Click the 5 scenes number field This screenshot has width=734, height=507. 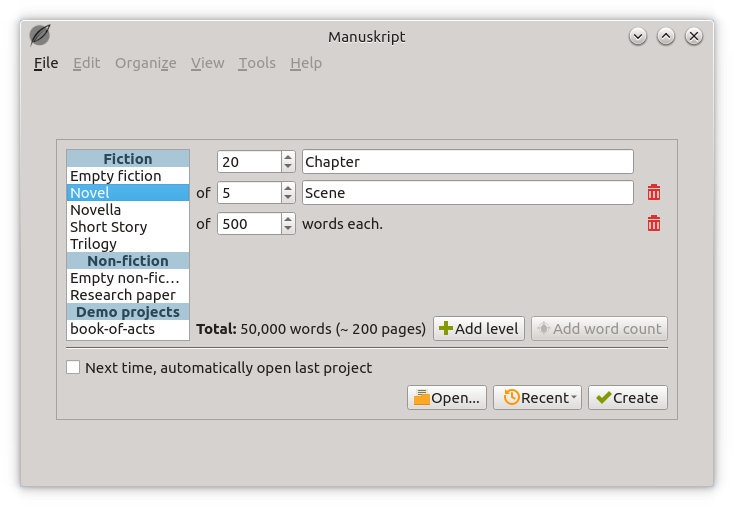click(x=250, y=192)
